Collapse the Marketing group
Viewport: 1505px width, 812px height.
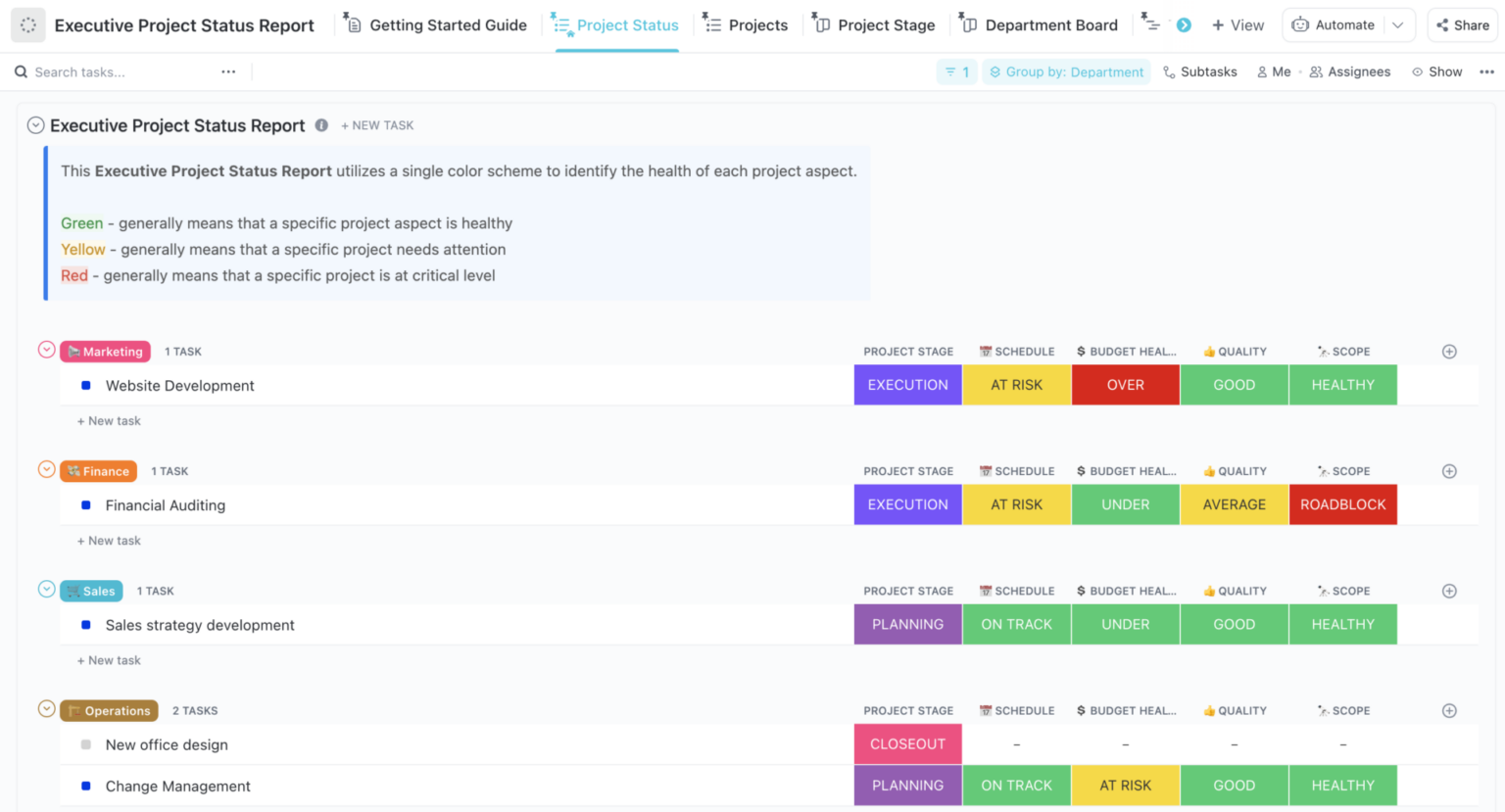(x=45, y=350)
